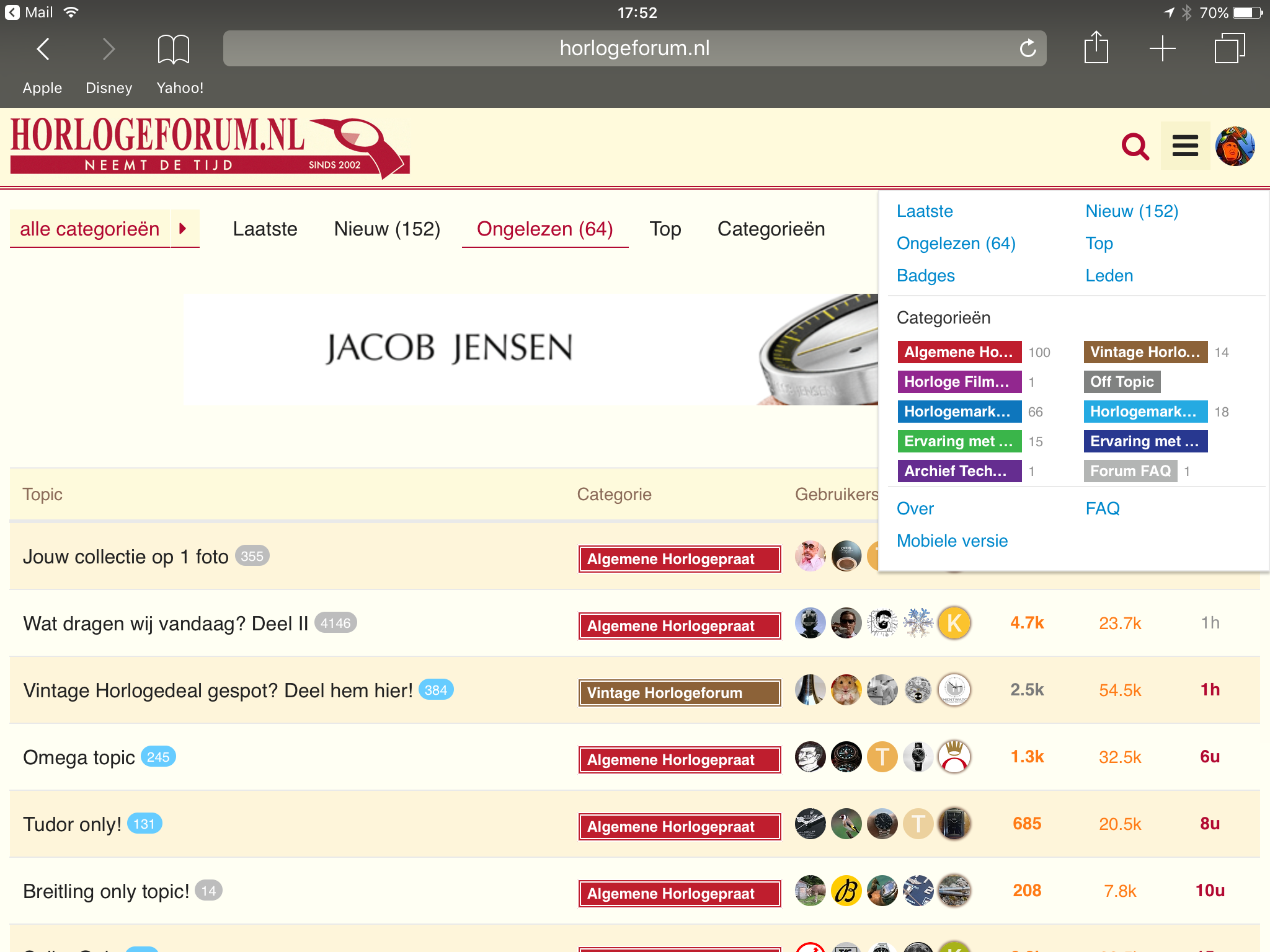The width and height of the screenshot is (1270, 952).
Task: Open the user profile avatar
Action: pyautogui.click(x=1235, y=146)
